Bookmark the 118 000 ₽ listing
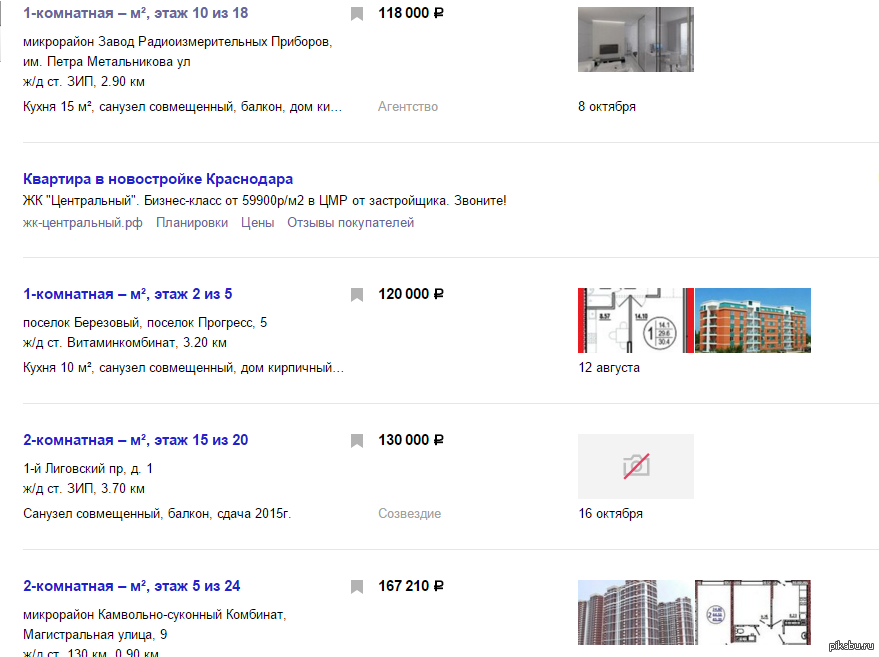 point(357,14)
